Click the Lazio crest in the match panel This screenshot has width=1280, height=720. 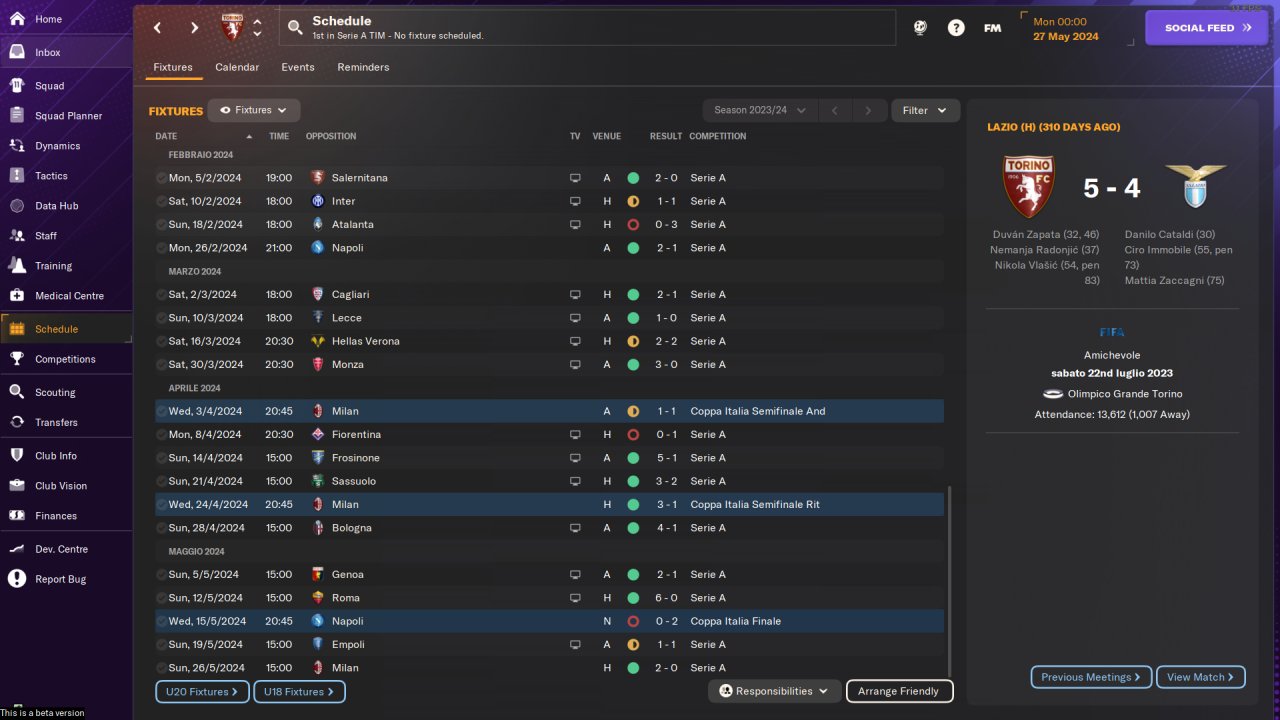tap(1195, 187)
